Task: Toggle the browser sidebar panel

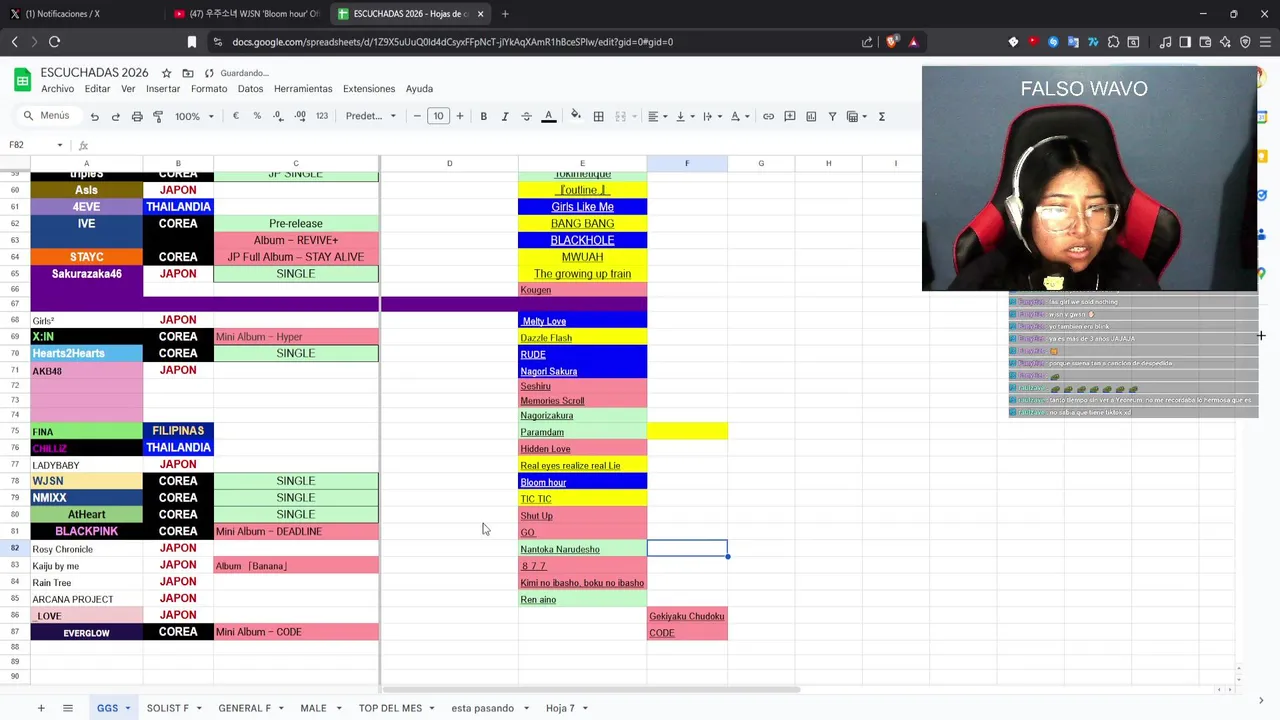Action: (x=1185, y=42)
